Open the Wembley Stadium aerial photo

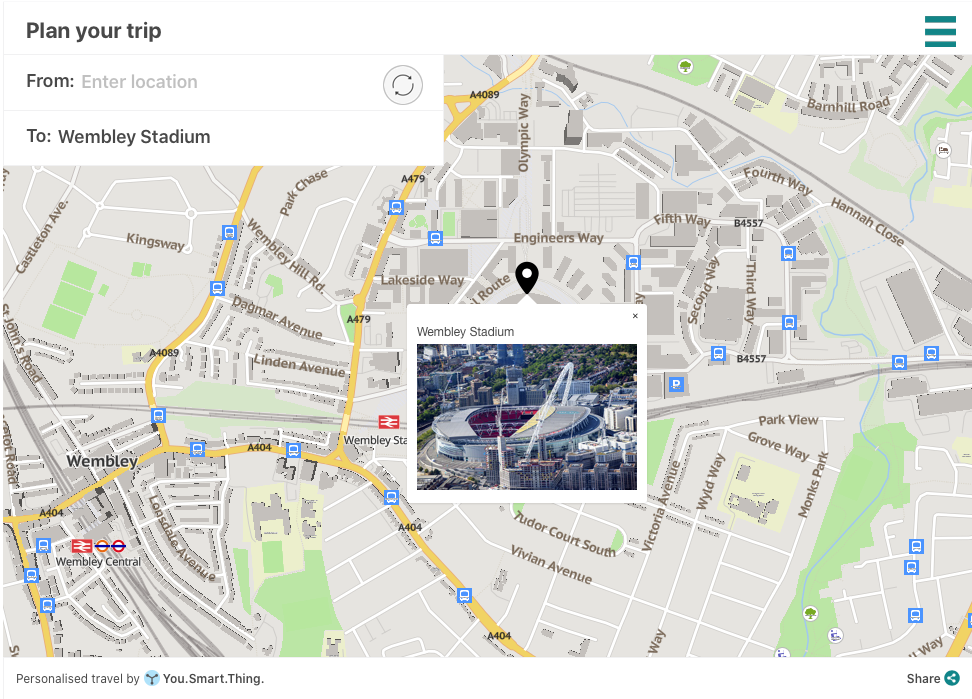pos(527,417)
